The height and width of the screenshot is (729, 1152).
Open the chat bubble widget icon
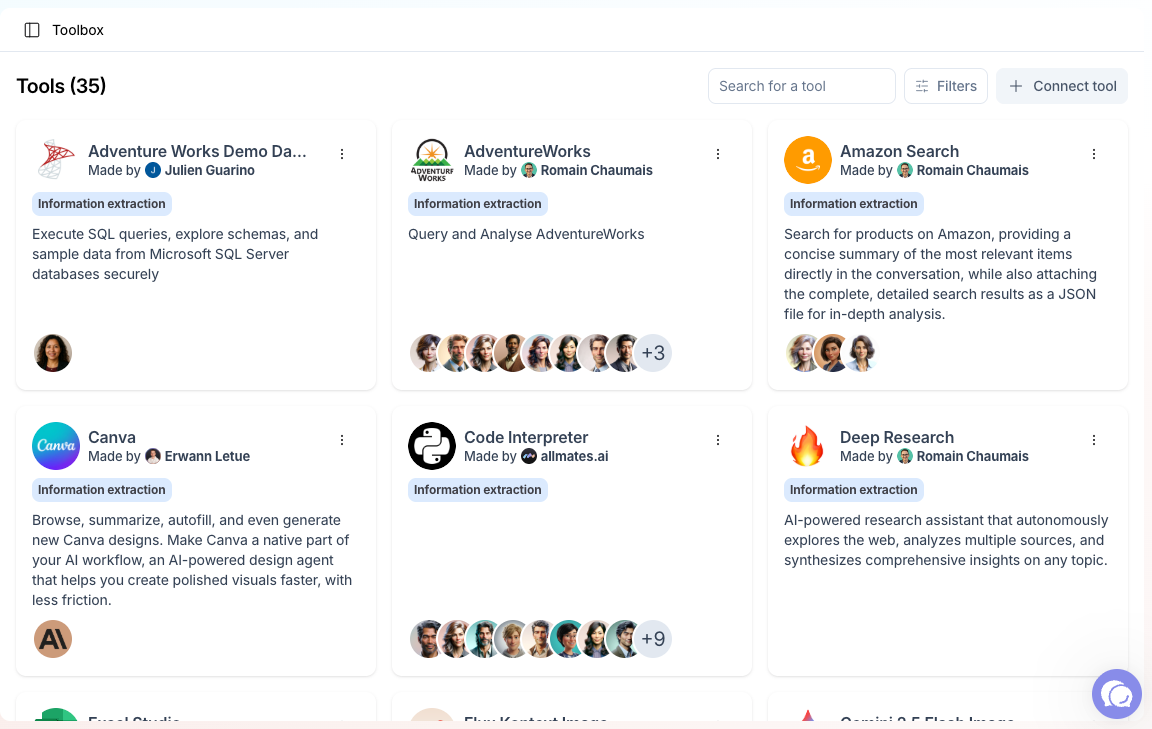1117,694
